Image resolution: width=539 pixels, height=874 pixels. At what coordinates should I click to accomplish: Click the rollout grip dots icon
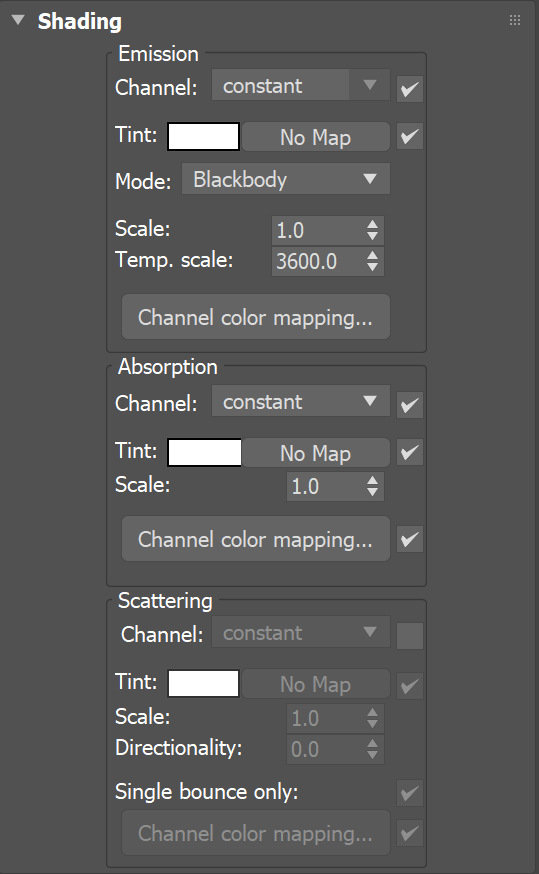click(x=515, y=21)
